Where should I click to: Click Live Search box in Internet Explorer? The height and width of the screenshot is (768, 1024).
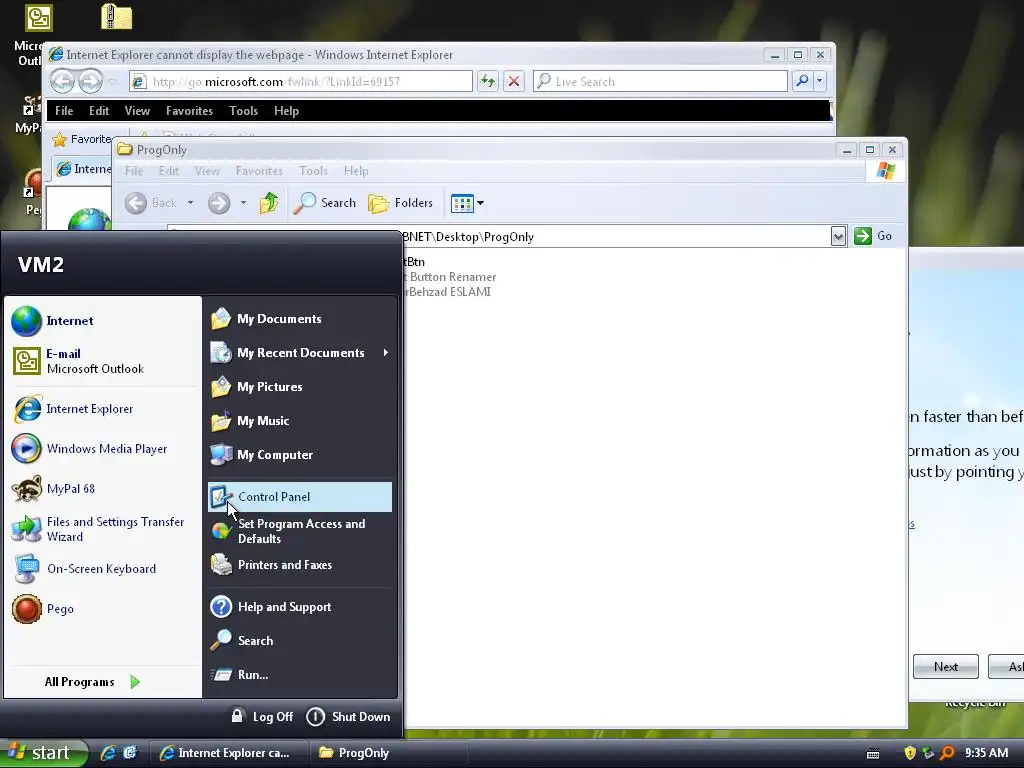click(660, 82)
